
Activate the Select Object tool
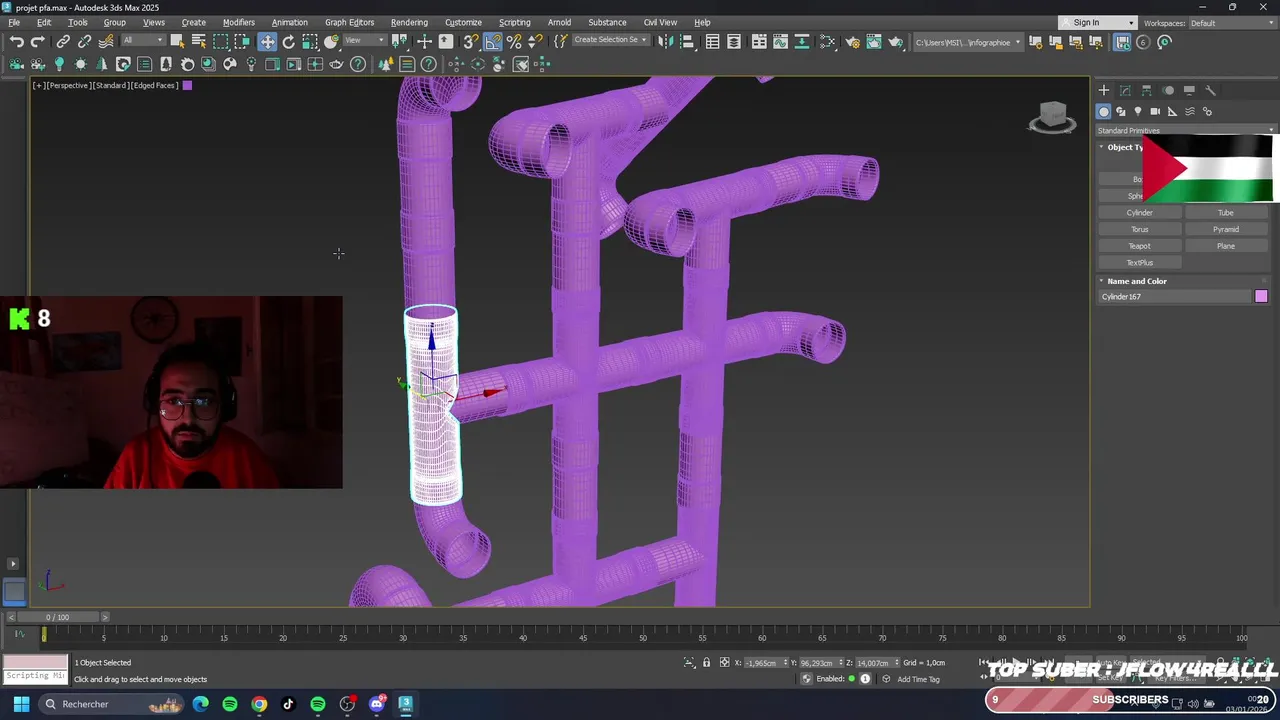tap(177, 42)
